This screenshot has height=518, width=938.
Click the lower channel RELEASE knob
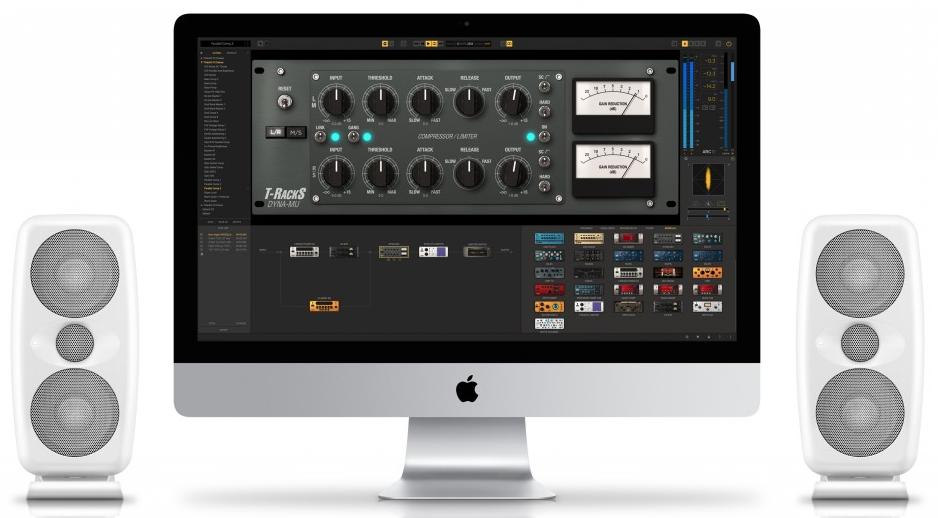[470, 173]
